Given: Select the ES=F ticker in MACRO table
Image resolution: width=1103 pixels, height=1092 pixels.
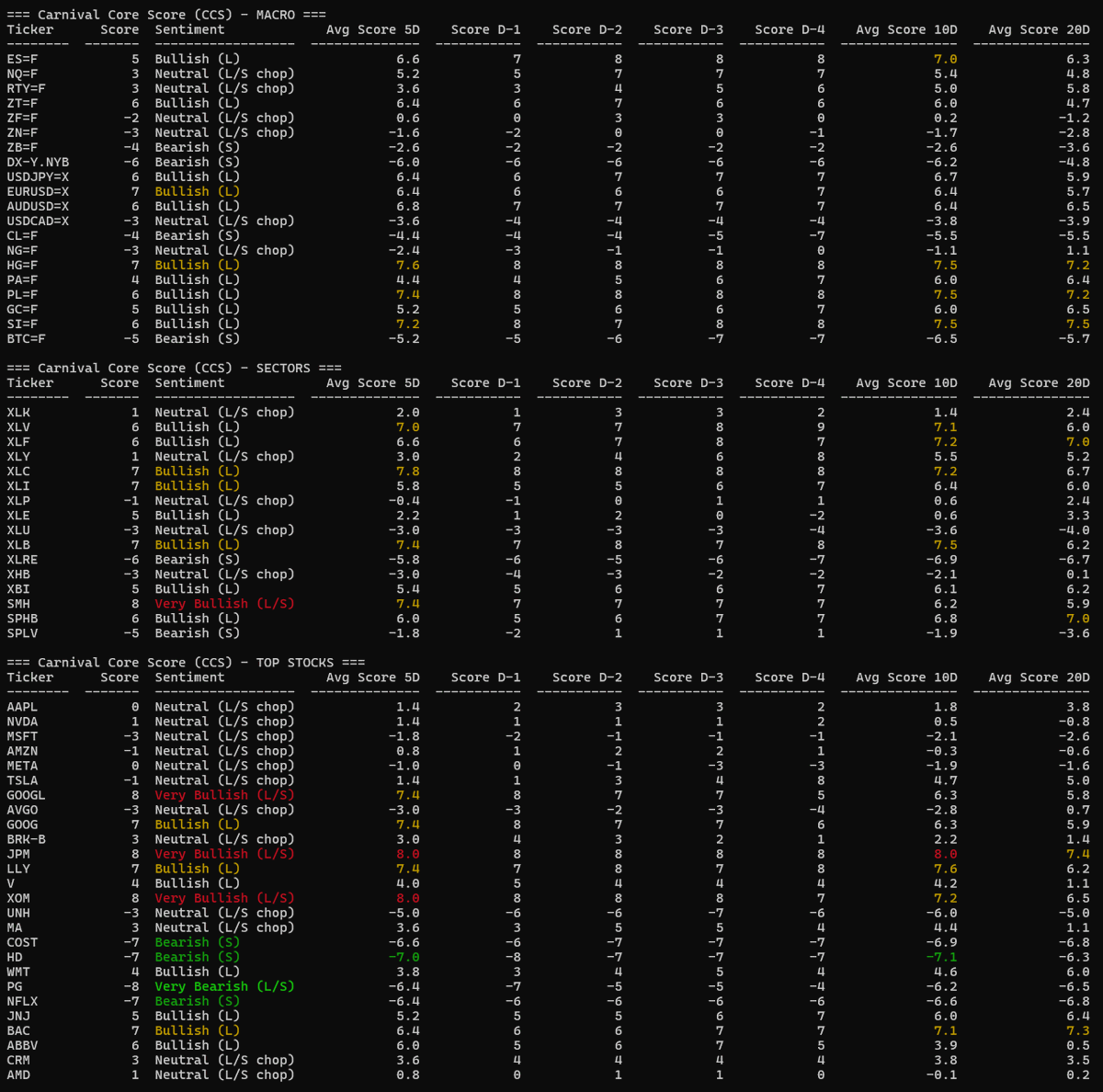Looking at the screenshot, I should pyautogui.click(x=22, y=59).
